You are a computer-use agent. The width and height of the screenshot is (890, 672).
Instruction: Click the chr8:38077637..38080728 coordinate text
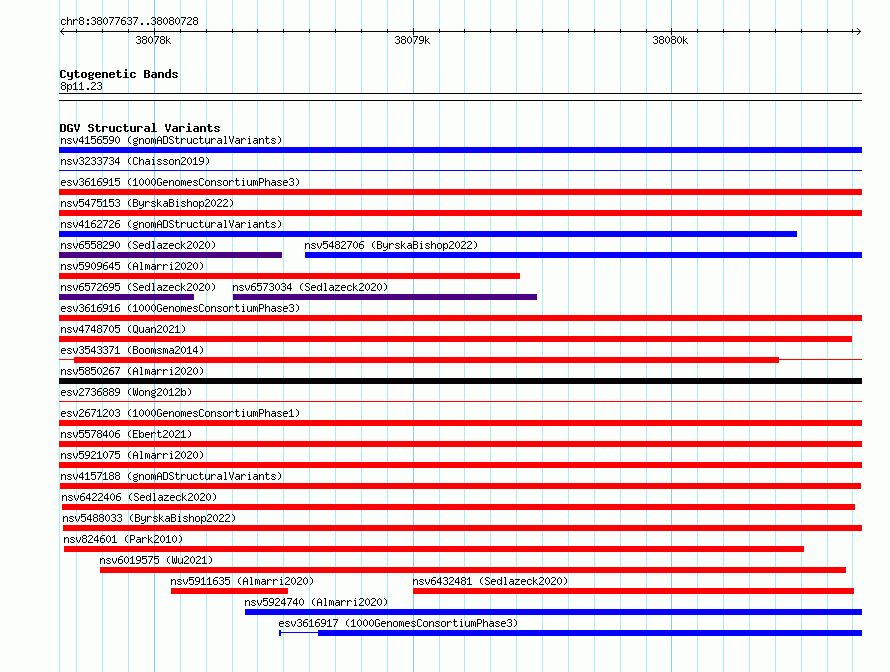pyautogui.click(x=129, y=21)
